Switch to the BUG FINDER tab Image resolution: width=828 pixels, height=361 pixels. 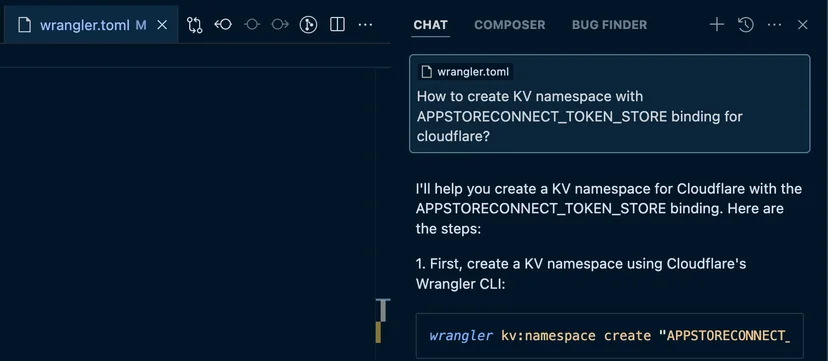(609, 25)
